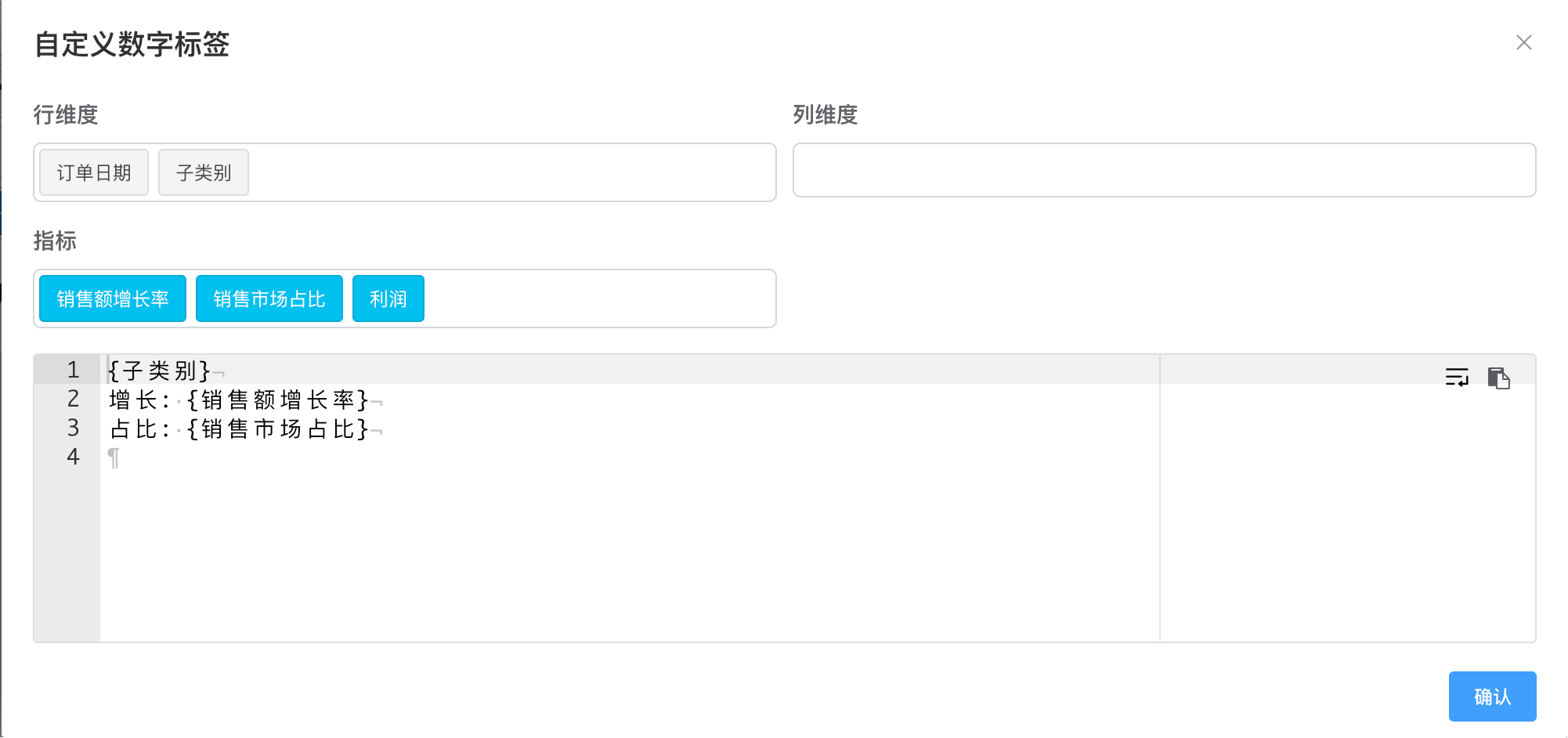The height and width of the screenshot is (738, 1568).
Task: Toggle word wrap icon in editor
Action: click(1457, 377)
